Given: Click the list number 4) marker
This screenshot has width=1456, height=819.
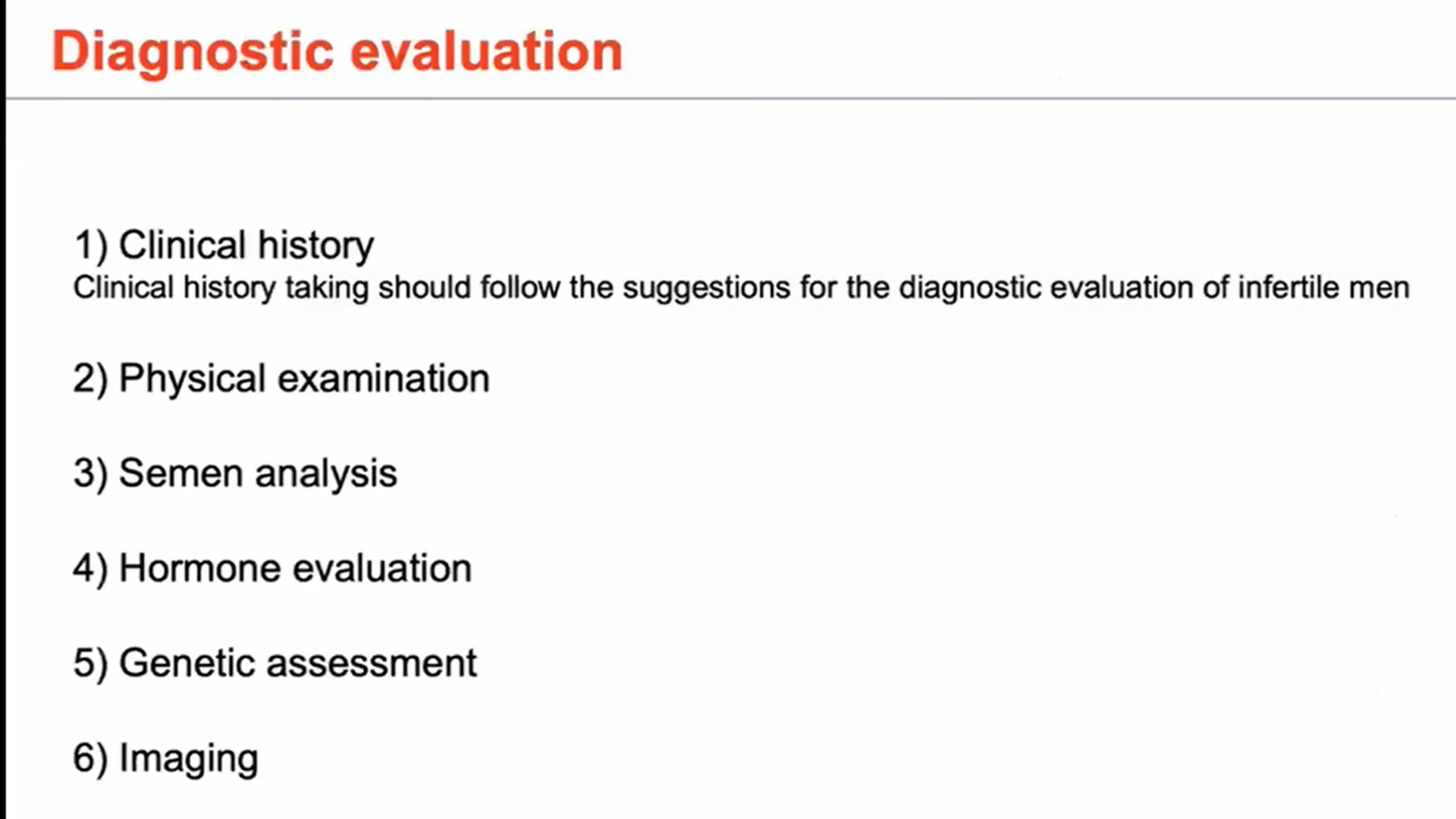Looking at the screenshot, I should click(90, 570).
